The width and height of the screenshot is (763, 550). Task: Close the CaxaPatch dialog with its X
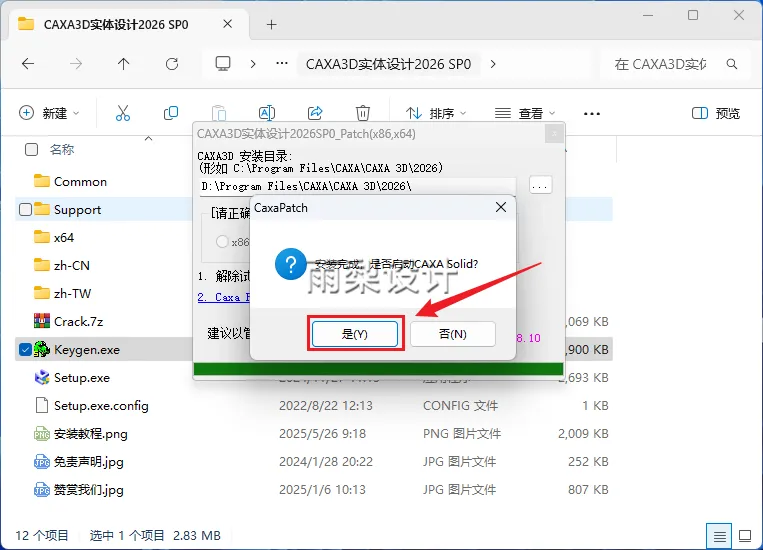[501, 207]
